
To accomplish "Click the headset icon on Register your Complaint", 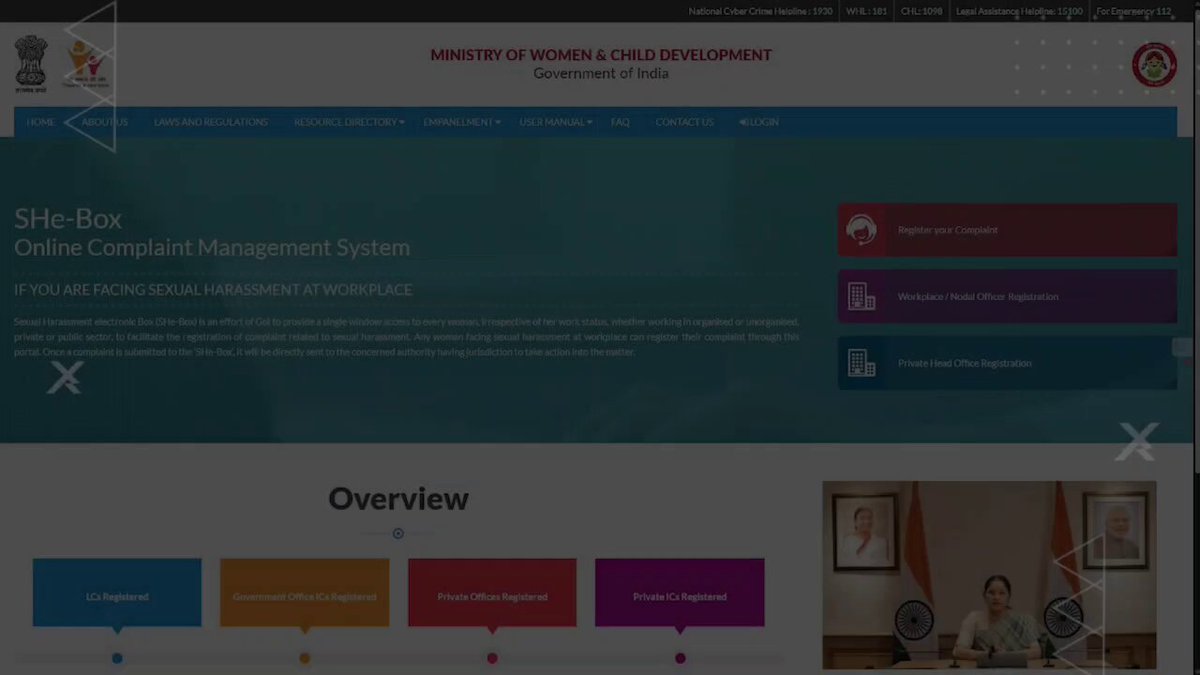I will pyautogui.click(x=861, y=230).
